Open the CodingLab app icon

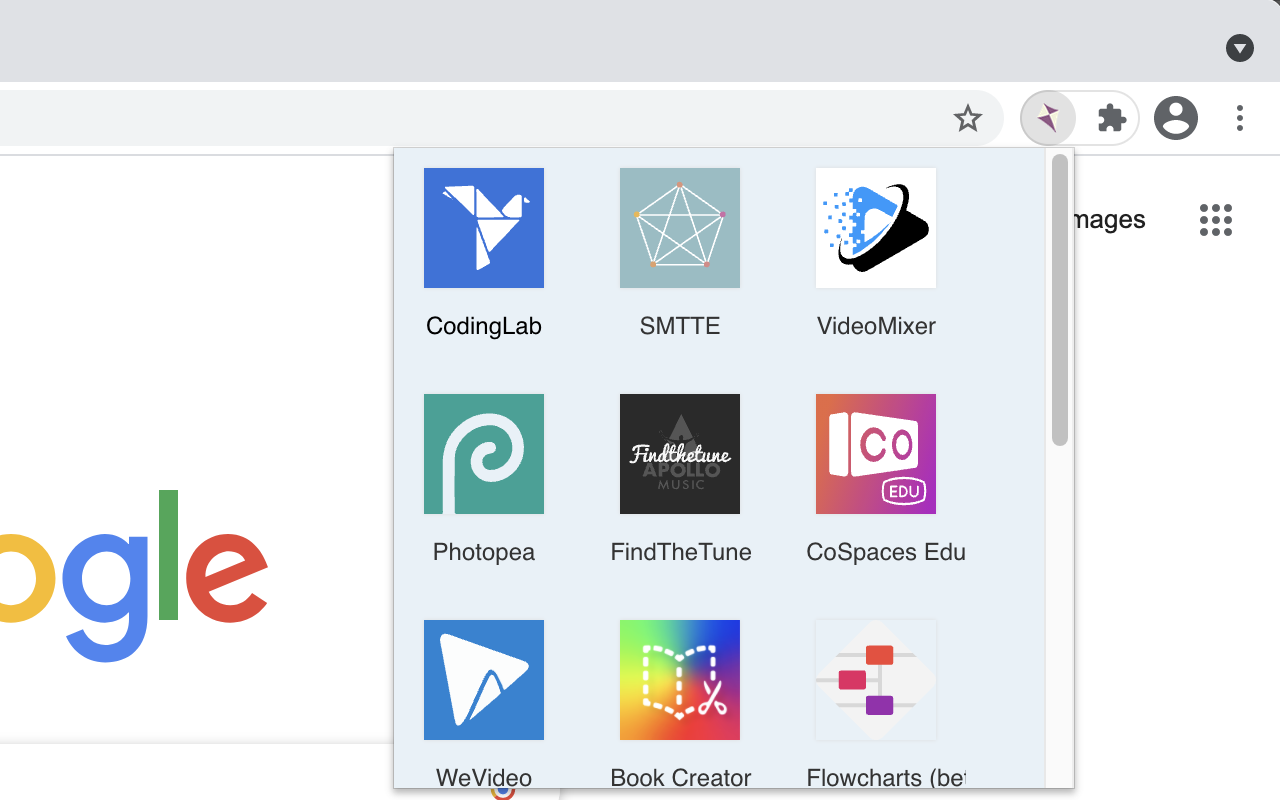pyautogui.click(x=484, y=228)
